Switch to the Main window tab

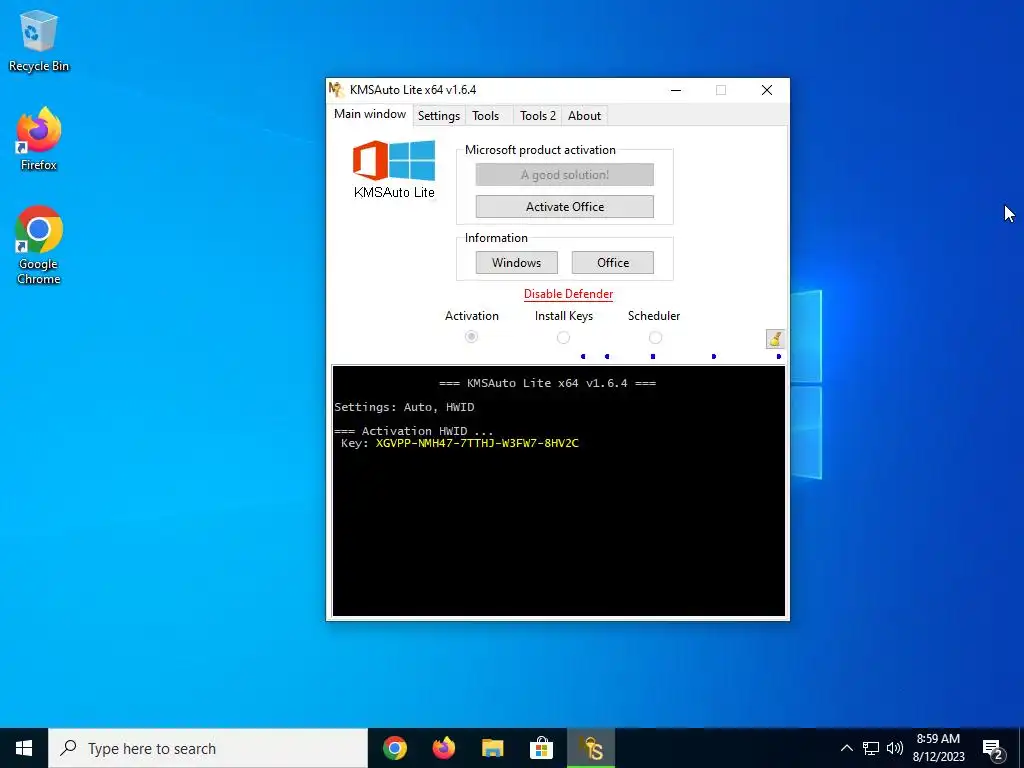coord(370,114)
